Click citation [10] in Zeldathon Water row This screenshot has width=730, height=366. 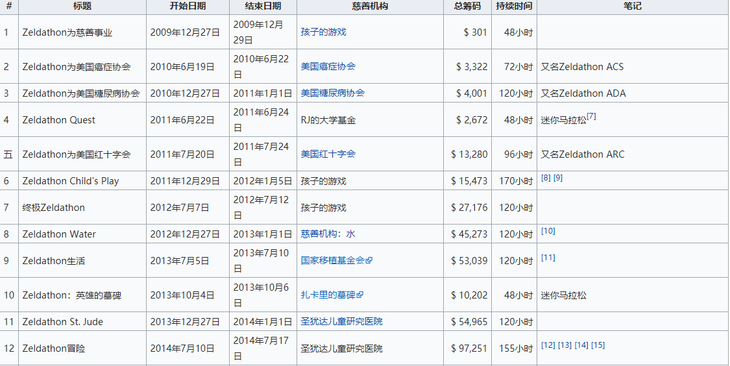pos(548,231)
